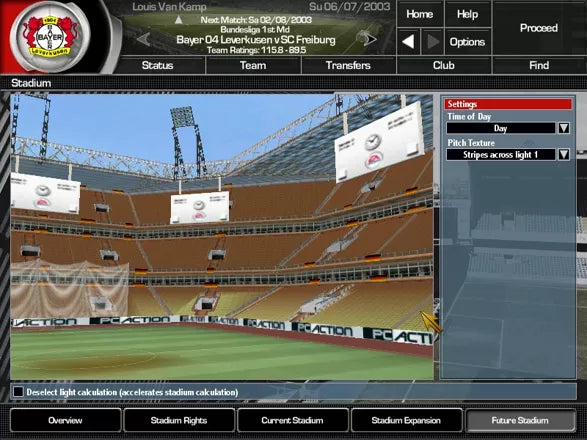Image resolution: width=587 pixels, height=440 pixels.
Task: Click the Day value field
Action: [501, 128]
